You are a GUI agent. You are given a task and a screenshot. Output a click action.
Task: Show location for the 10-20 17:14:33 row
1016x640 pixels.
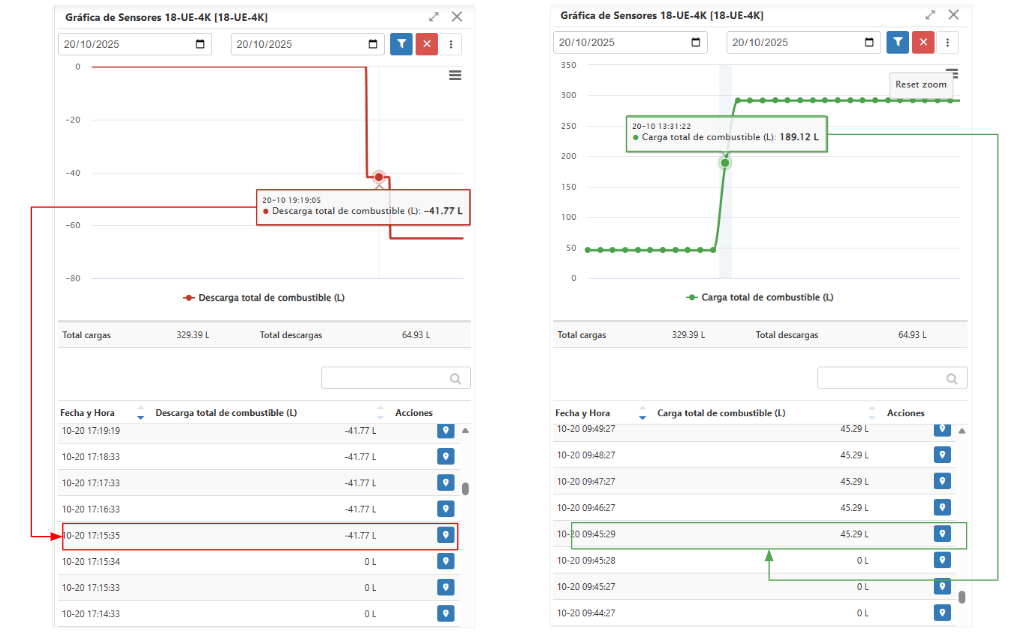pyautogui.click(x=445, y=613)
